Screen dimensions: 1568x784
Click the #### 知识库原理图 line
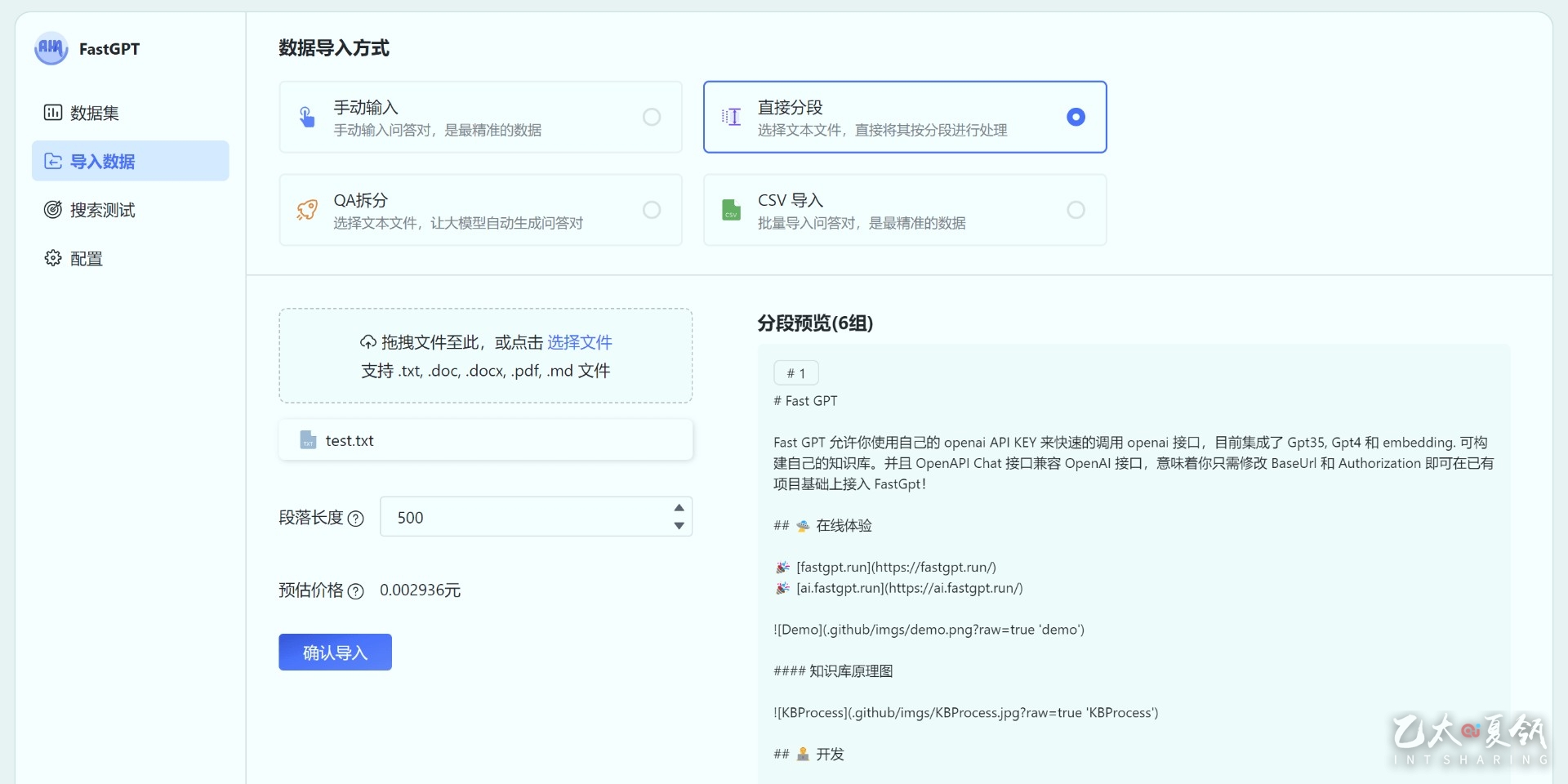coord(833,671)
